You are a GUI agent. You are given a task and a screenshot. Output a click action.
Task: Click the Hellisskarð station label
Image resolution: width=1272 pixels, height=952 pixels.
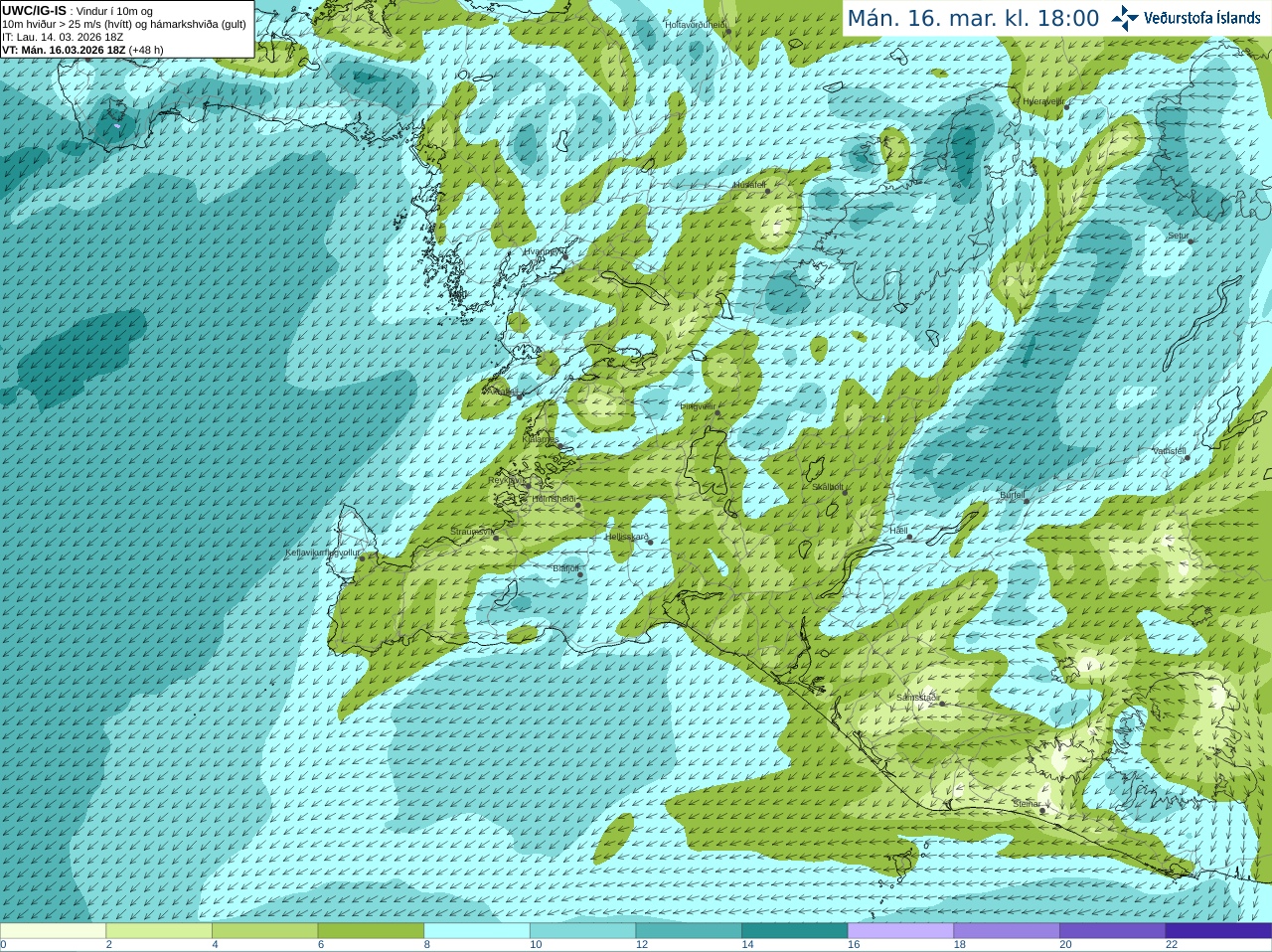(x=626, y=538)
